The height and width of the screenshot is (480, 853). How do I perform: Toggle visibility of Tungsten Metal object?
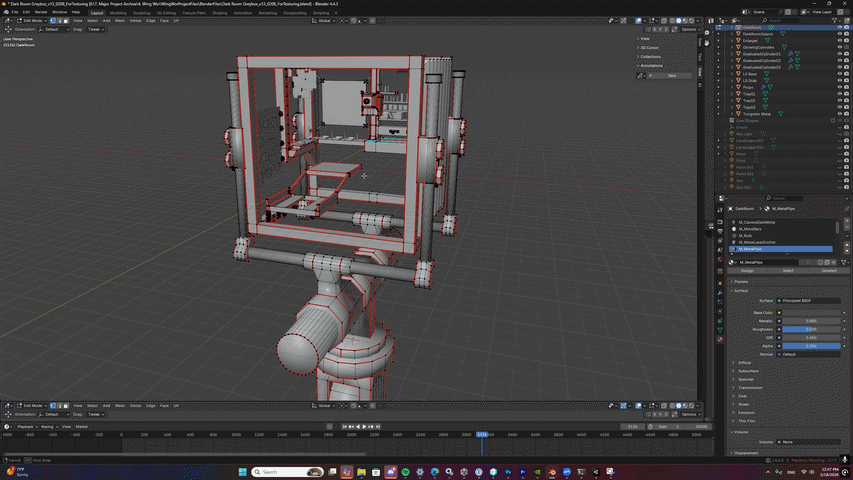tap(839, 114)
